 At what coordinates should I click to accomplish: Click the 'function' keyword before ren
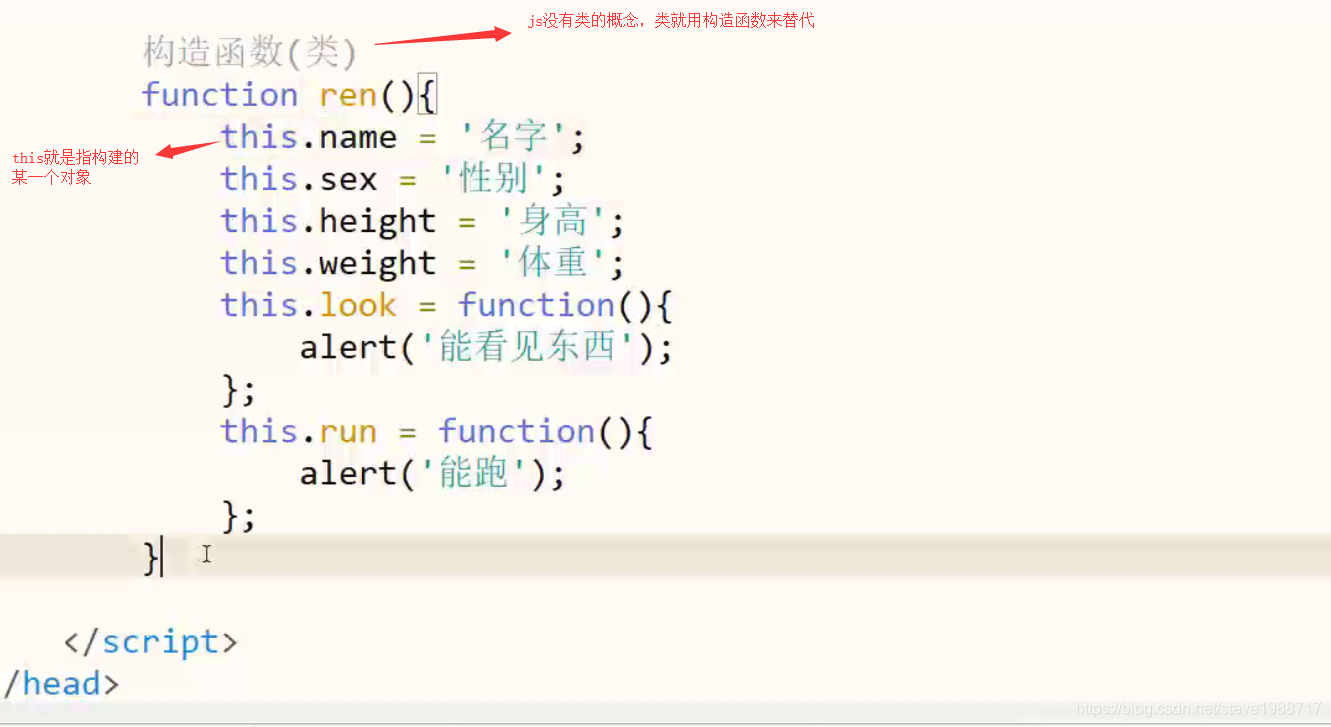click(x=220, y=95)
